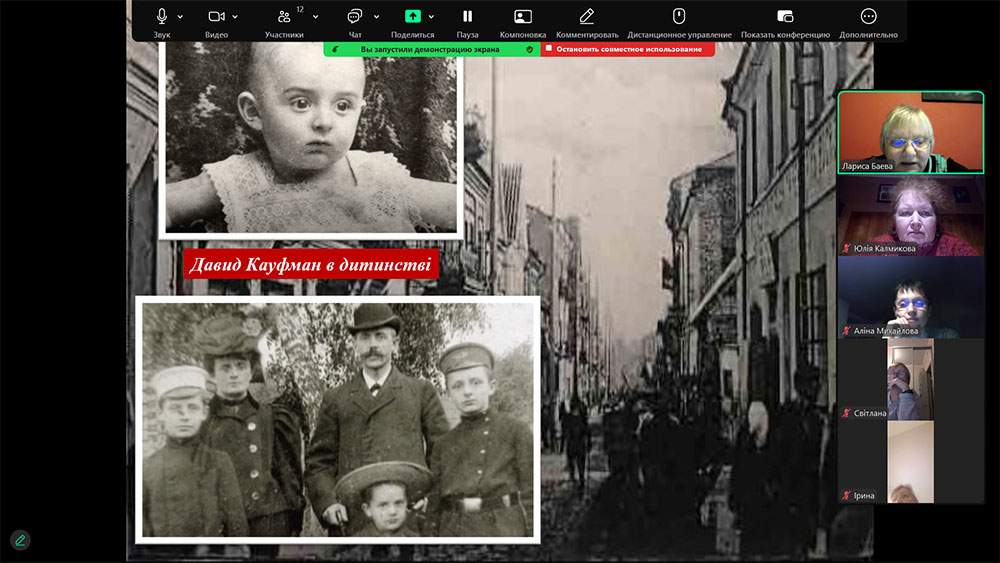Expand the audio options arrow beside Звук
The width and height of the screenshot is (1000, 563).
[181, 17]
